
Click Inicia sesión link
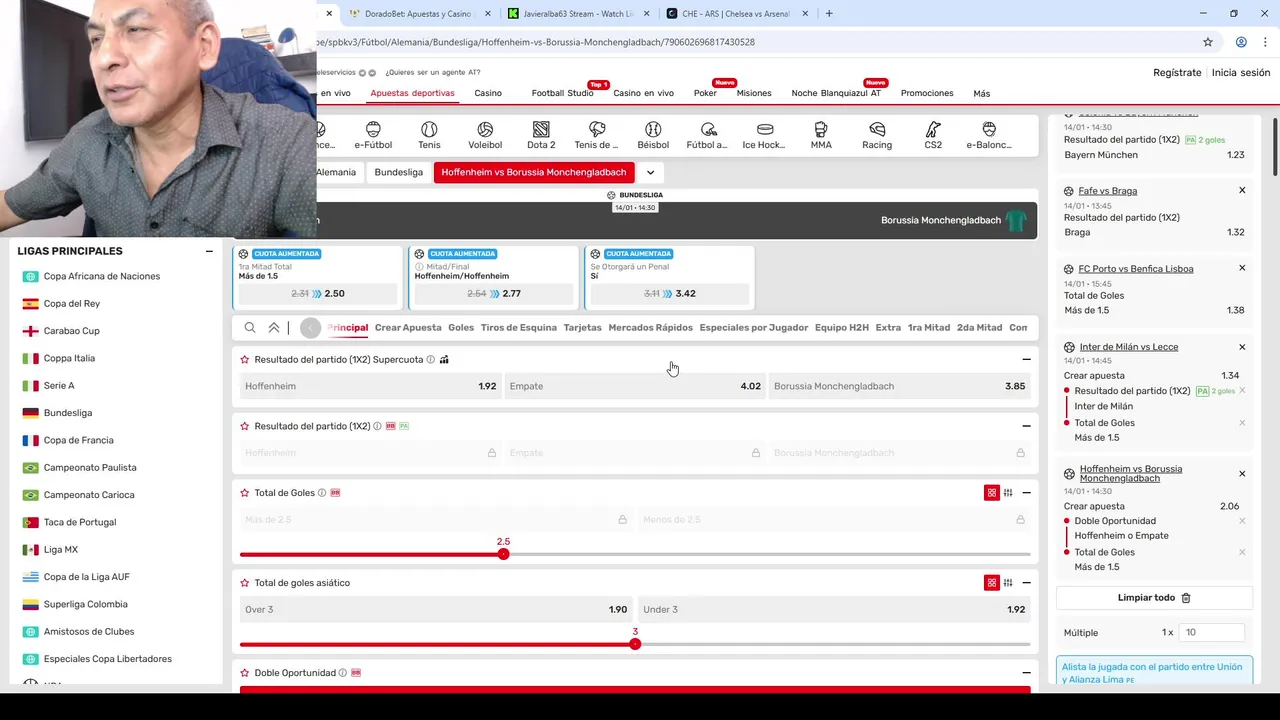point(1241,72)
